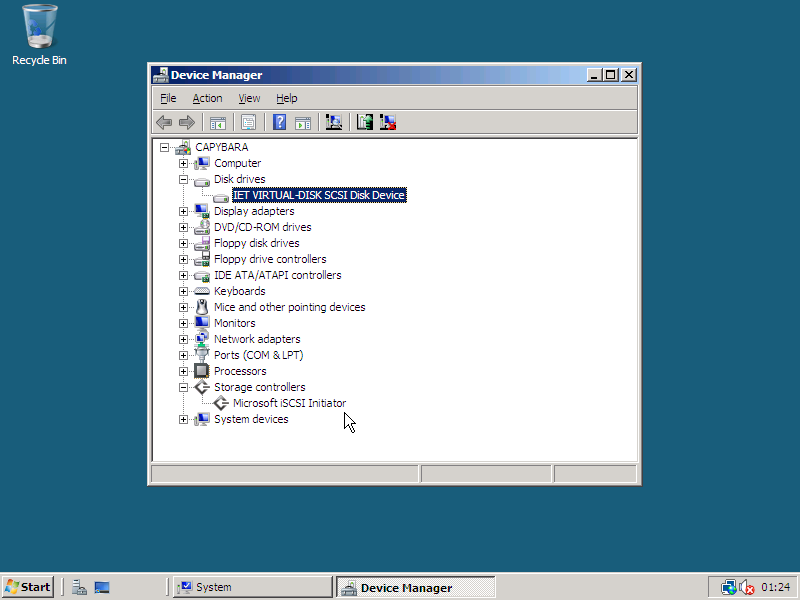Select the Update Driver Software toolbar icon
The height and width of the screenshot is (600, 800).
coord(364,122)
